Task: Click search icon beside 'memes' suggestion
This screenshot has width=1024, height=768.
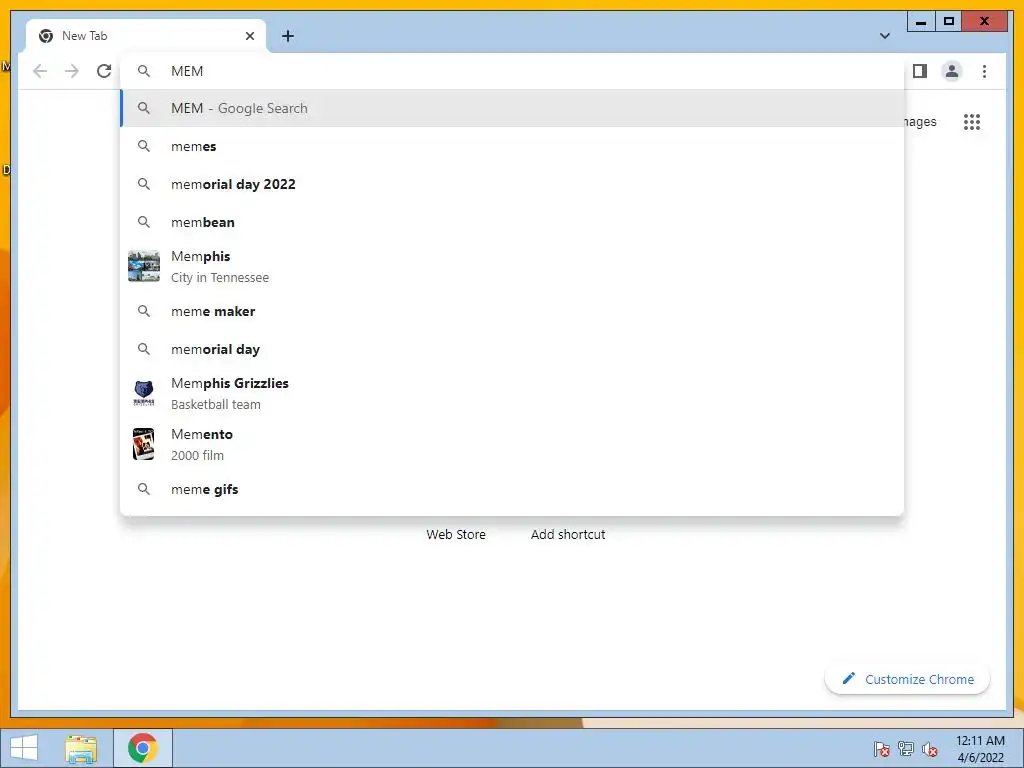Action: point(144,146)
